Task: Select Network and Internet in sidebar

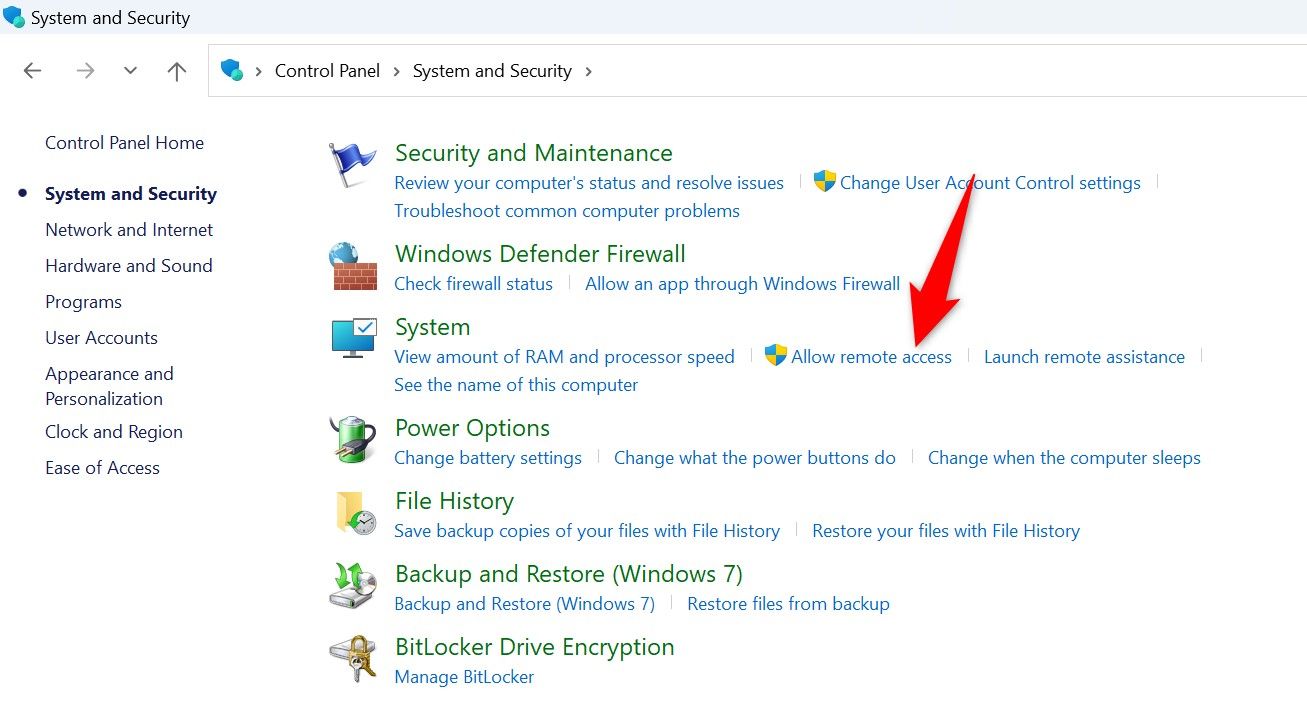Action: [129, 230]
